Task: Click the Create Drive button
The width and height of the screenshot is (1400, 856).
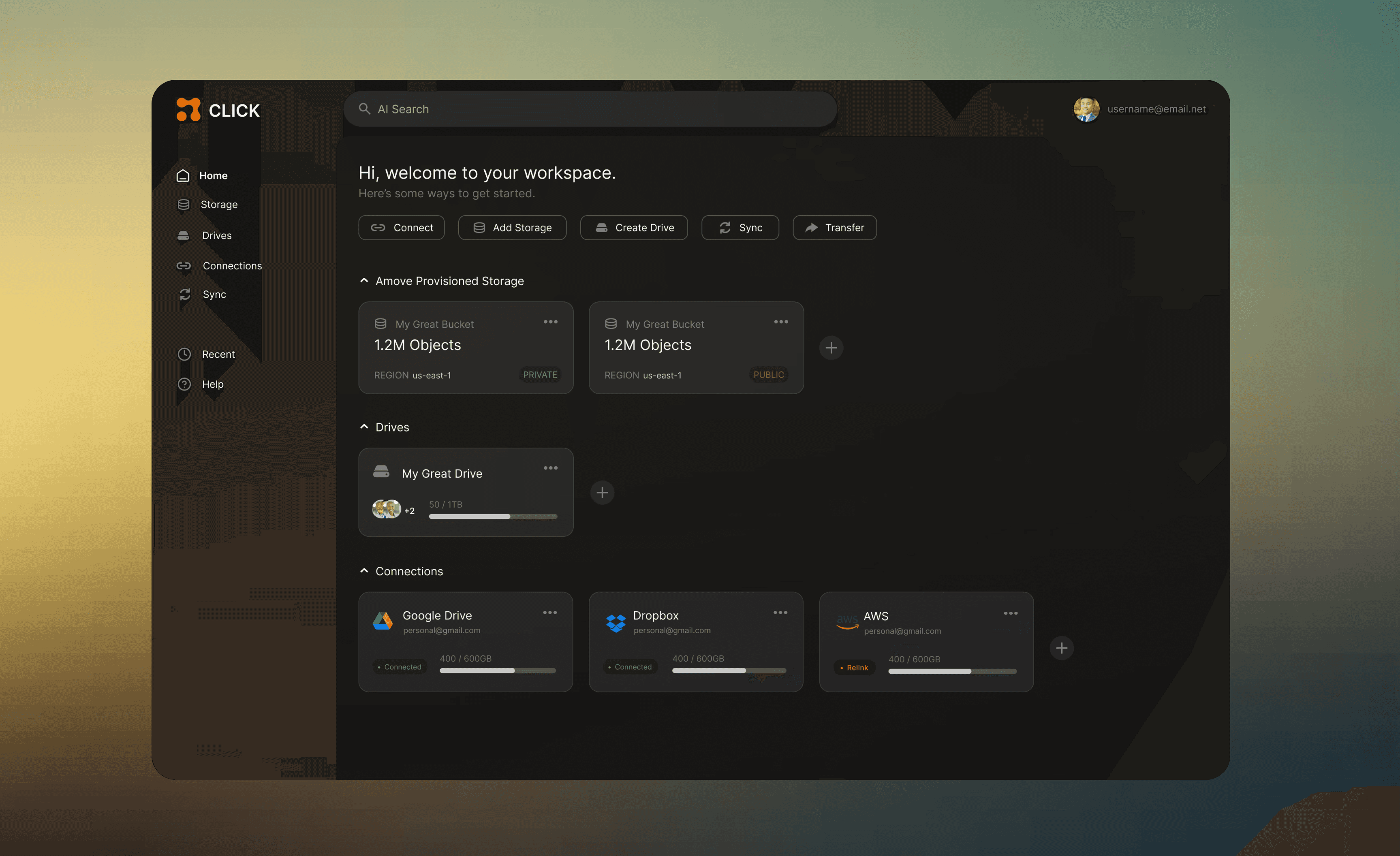Action: (x=633, y=228)
